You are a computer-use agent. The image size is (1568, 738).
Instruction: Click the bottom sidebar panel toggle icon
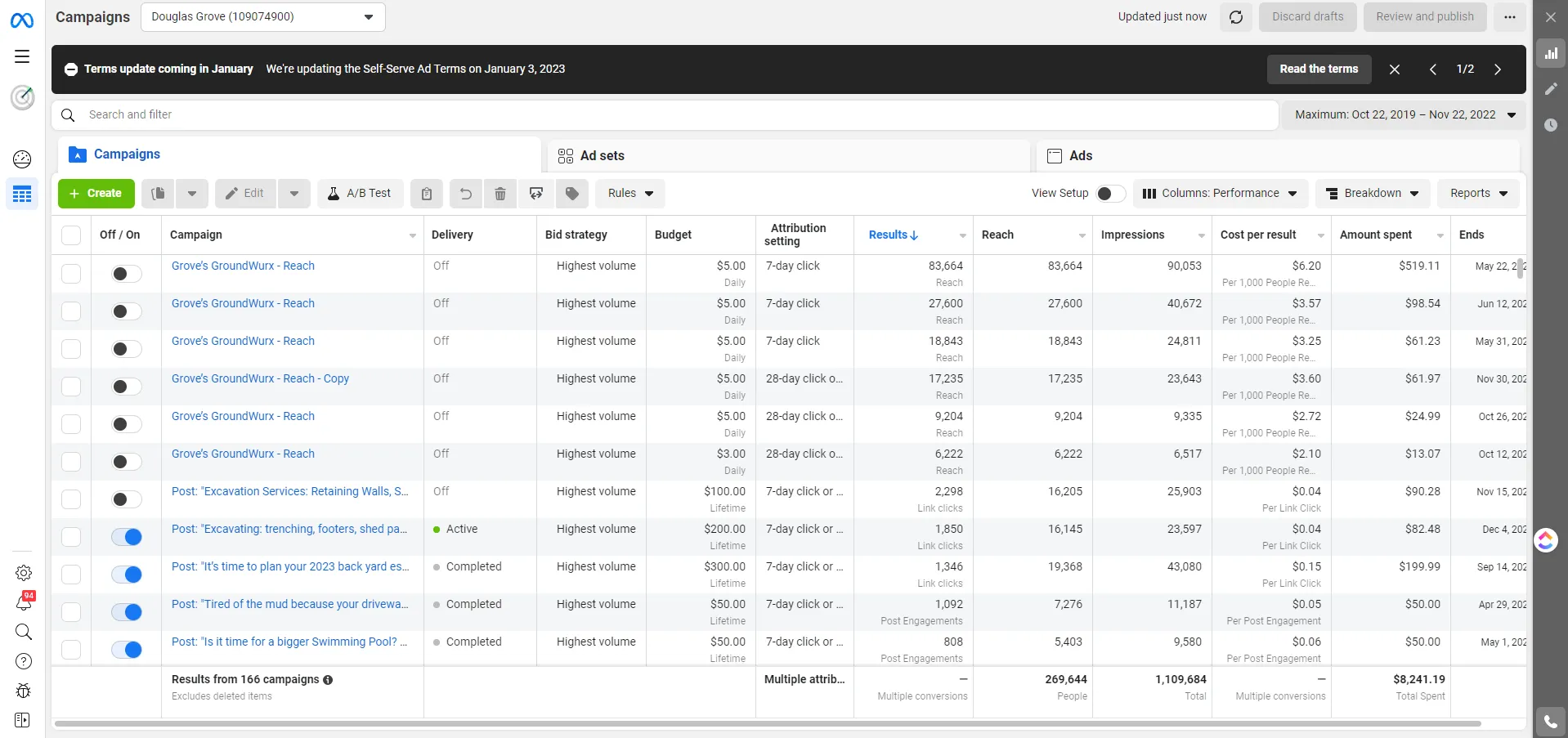[22, 720]
